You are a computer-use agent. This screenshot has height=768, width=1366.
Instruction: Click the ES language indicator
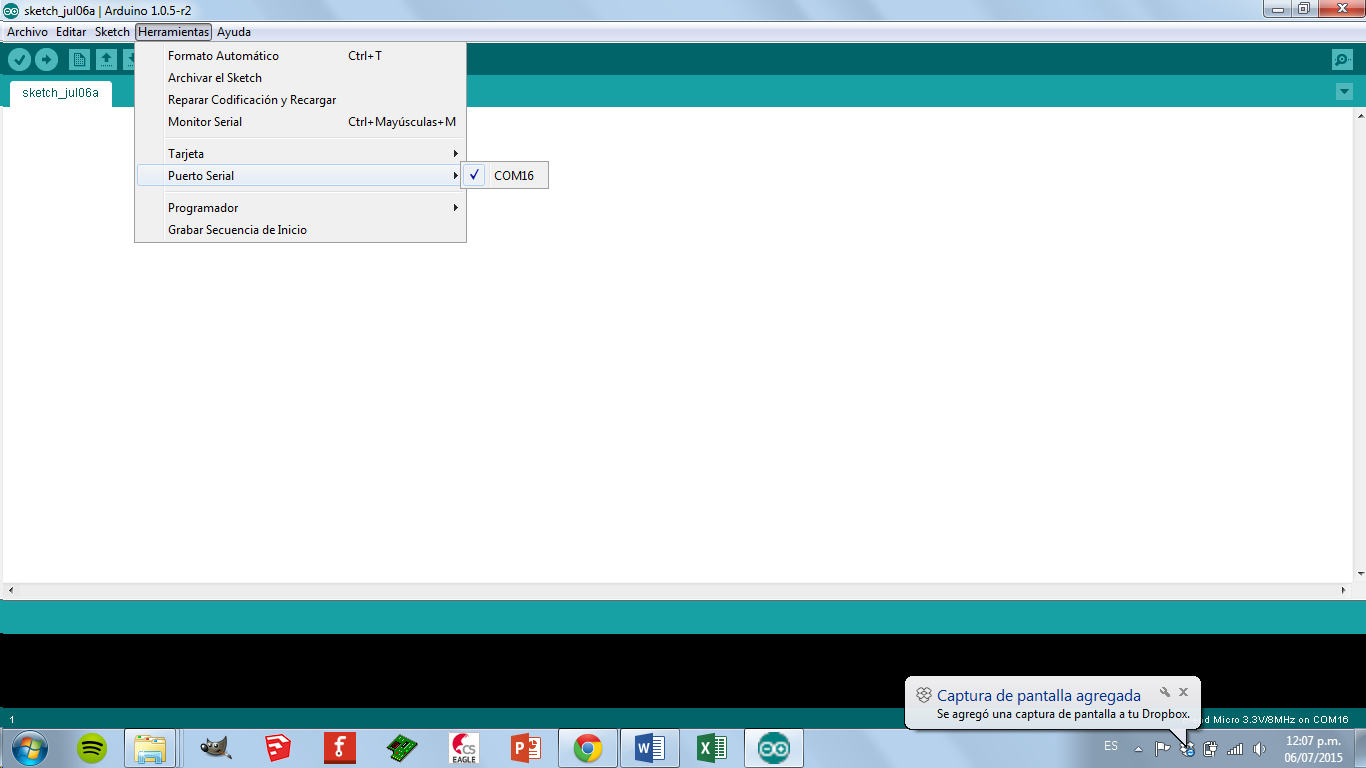(x=1111, y=746)
